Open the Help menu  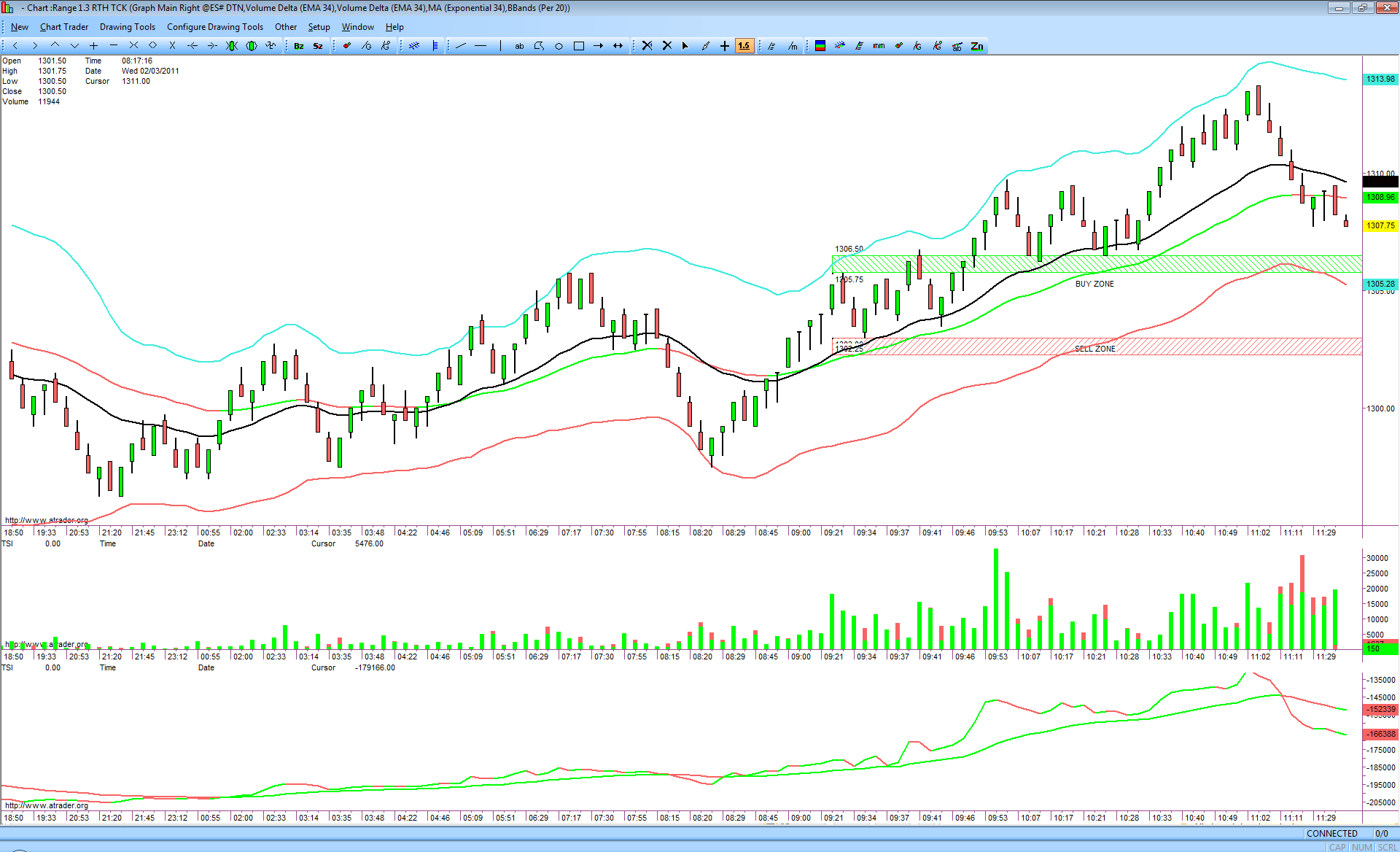[x=394, y=27]
